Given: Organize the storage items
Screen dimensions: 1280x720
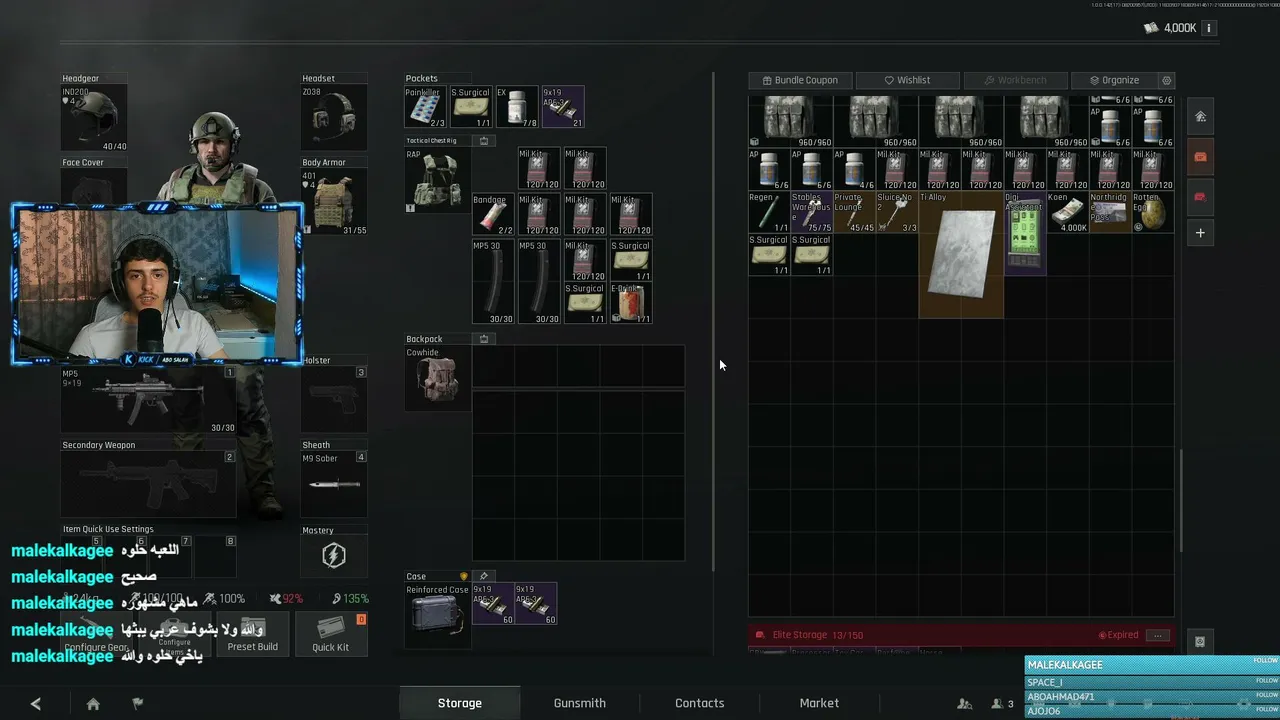Looking at the screenshot, I should 1114,80.
